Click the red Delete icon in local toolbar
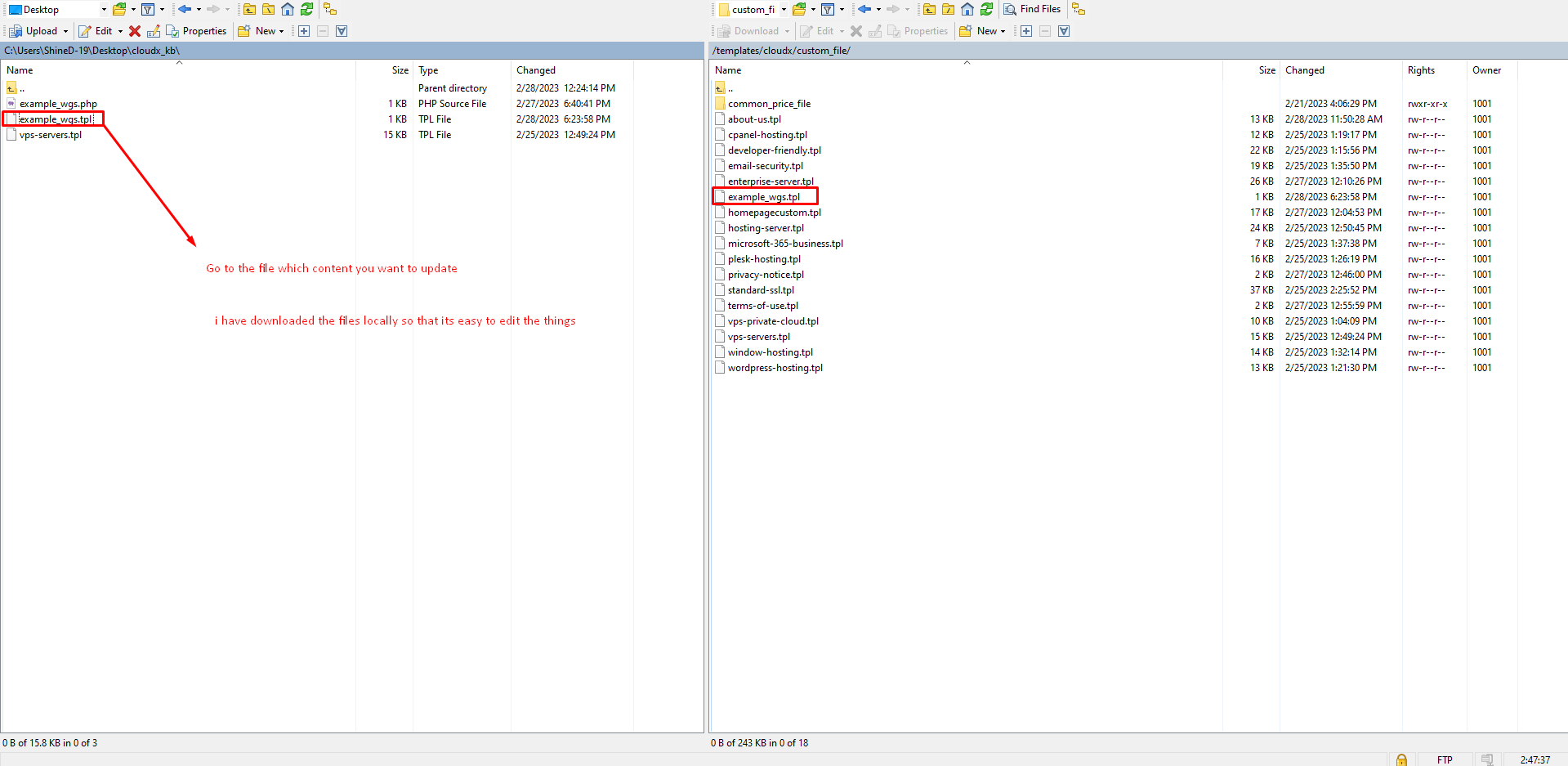 pos(135,31)
